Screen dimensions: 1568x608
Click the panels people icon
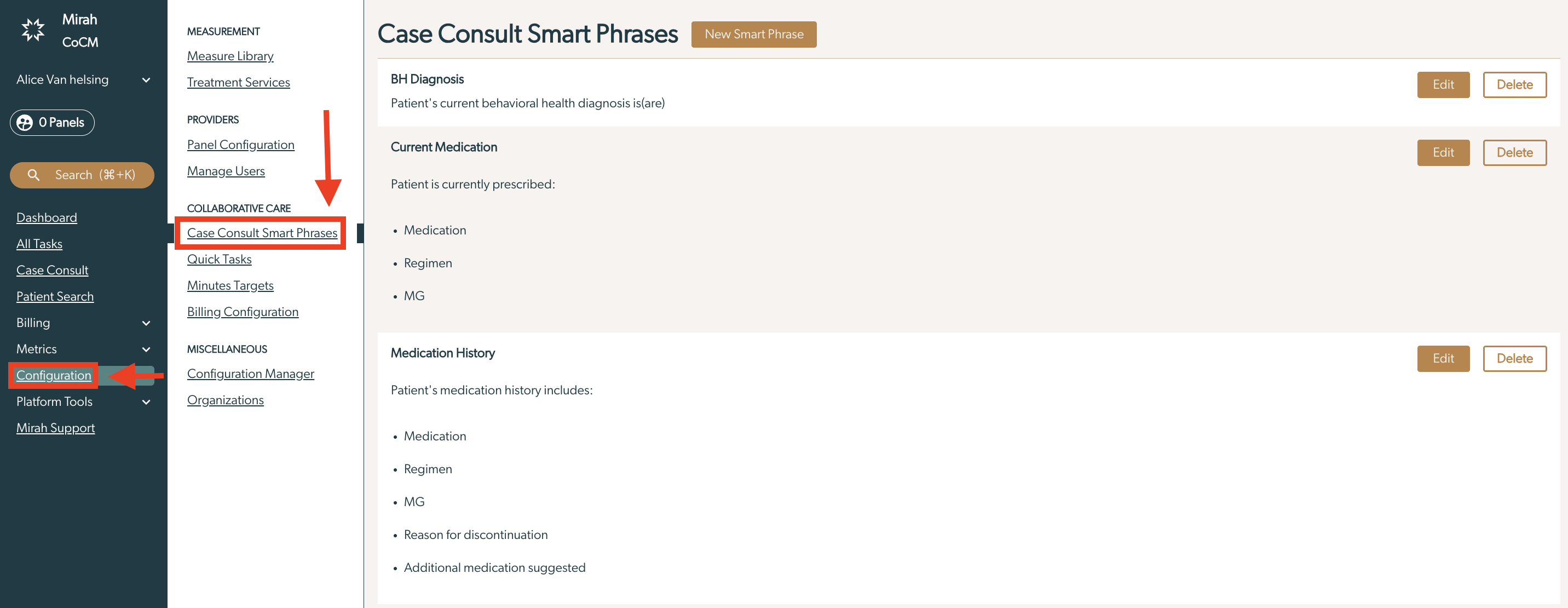24,123
